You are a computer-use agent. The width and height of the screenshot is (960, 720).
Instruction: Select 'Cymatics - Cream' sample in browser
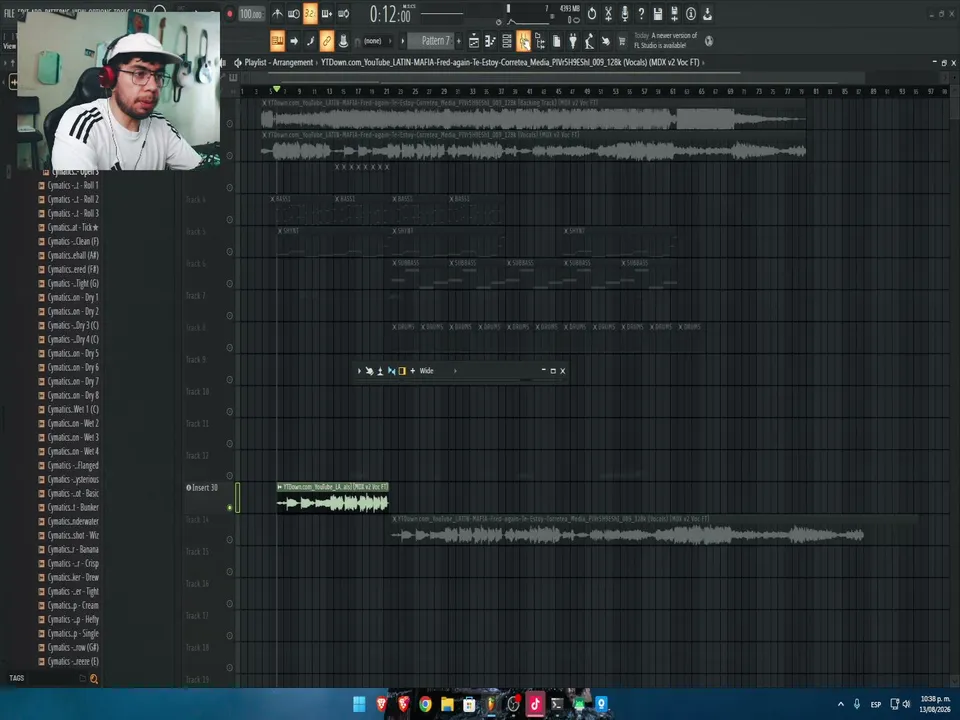click(x=73, y=606)
